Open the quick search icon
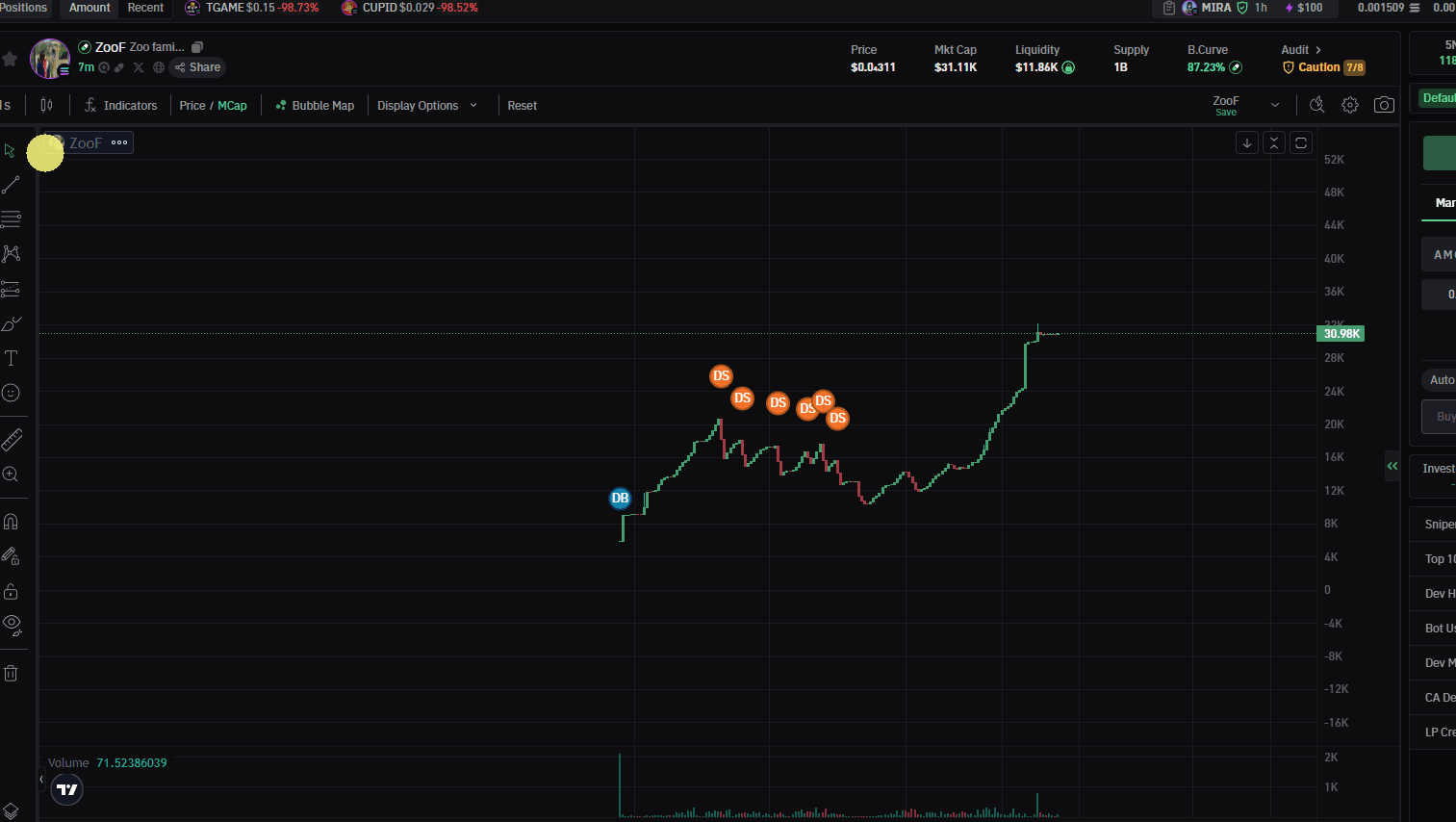This screenshot has height=822, width=1456. point(1316,105)
